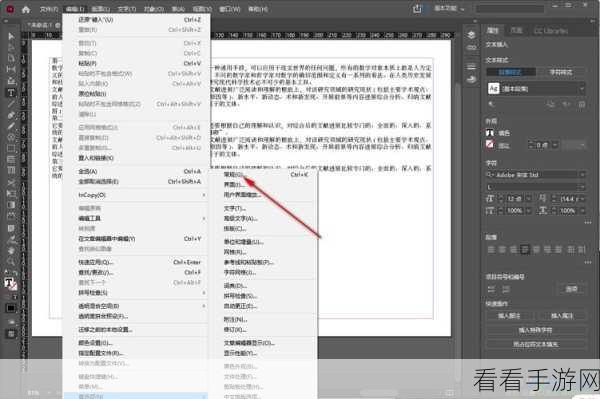
Task: Click the 插入尾注 quick action button
Action: (562, 316)
